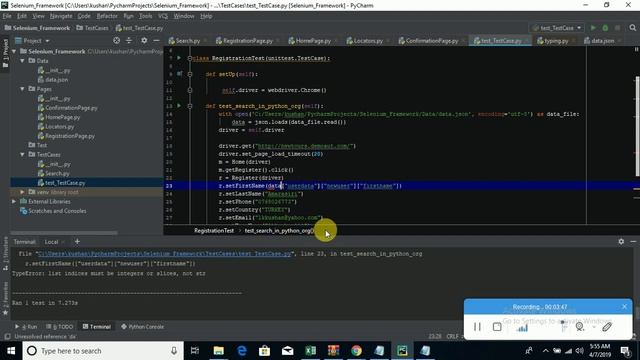Image resolution: width=640 pixels, height=360 pixels.
Task: Close the recording widget
Action: click(x=624, y=307)
